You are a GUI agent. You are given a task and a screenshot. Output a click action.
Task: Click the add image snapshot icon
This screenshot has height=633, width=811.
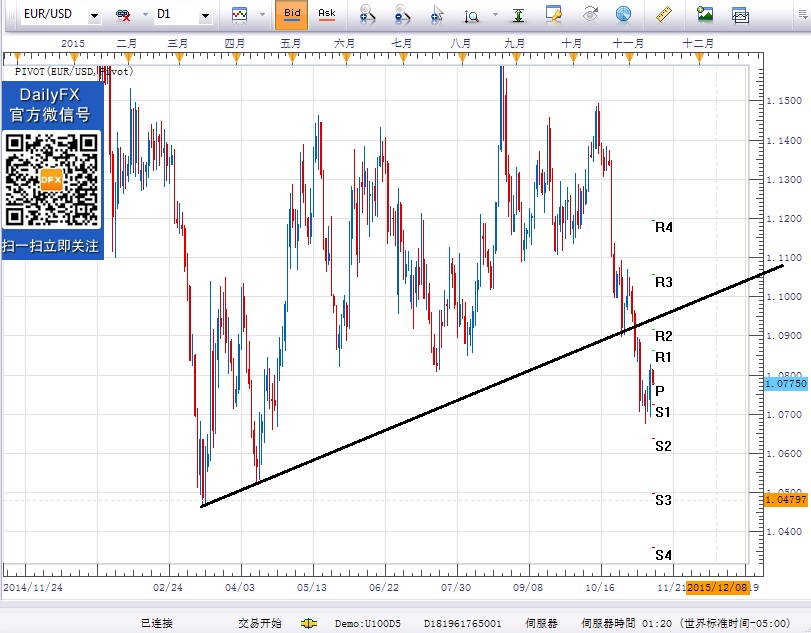704,14
